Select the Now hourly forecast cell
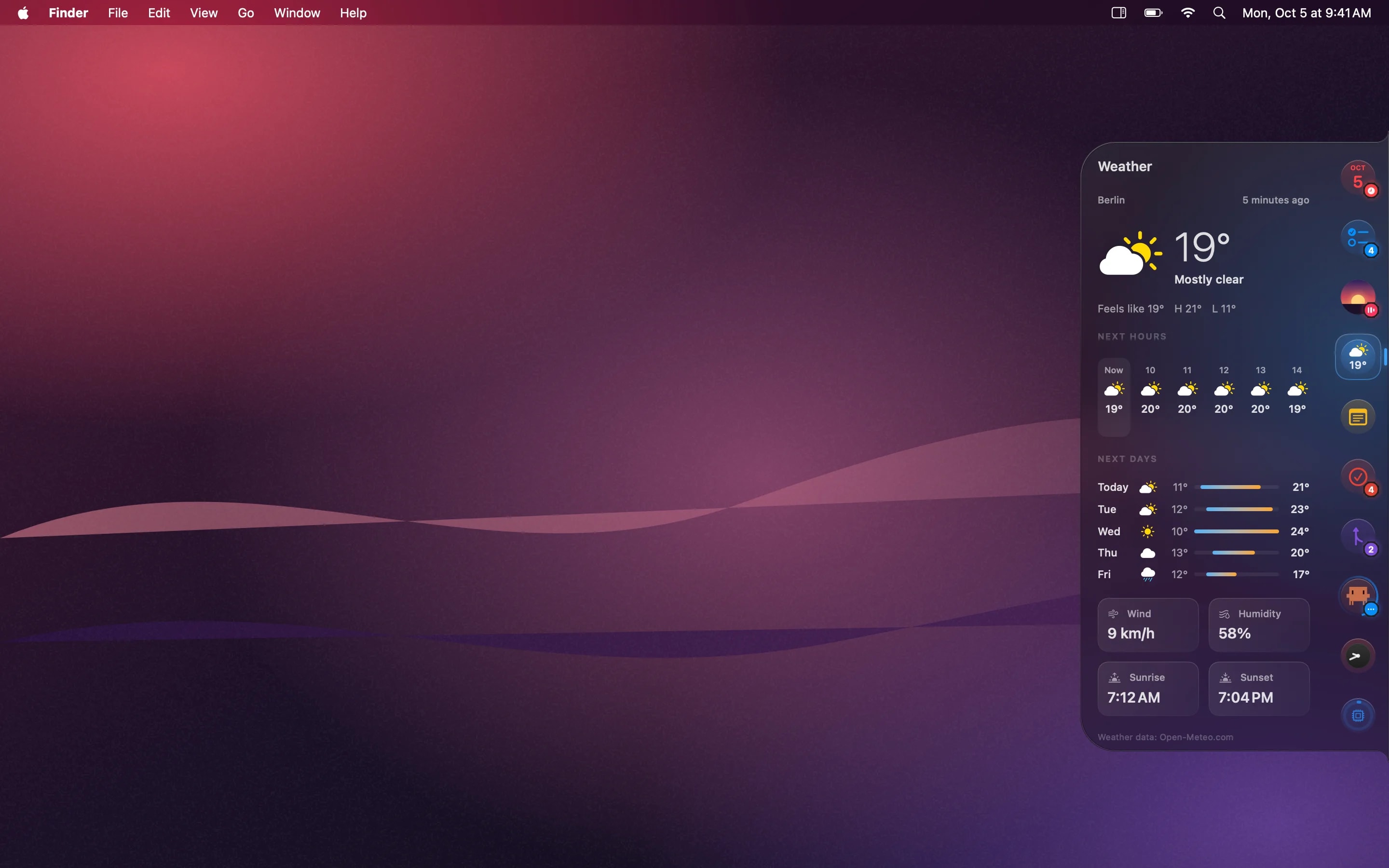 click(x=1114, y=397)
